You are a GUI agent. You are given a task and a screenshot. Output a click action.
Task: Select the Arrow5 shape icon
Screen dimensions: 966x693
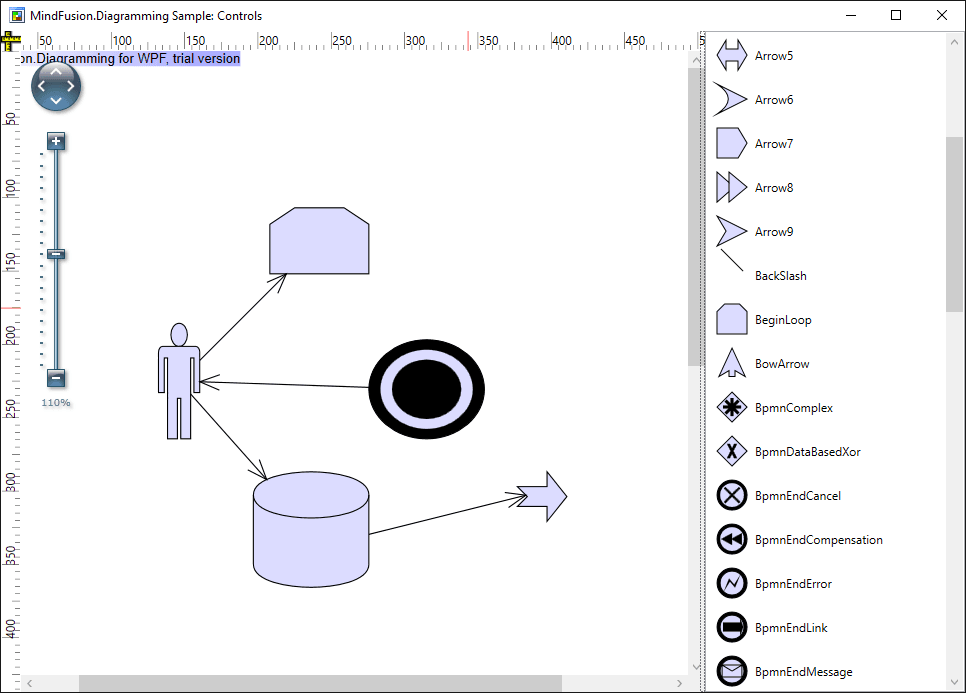click(731, 55)
